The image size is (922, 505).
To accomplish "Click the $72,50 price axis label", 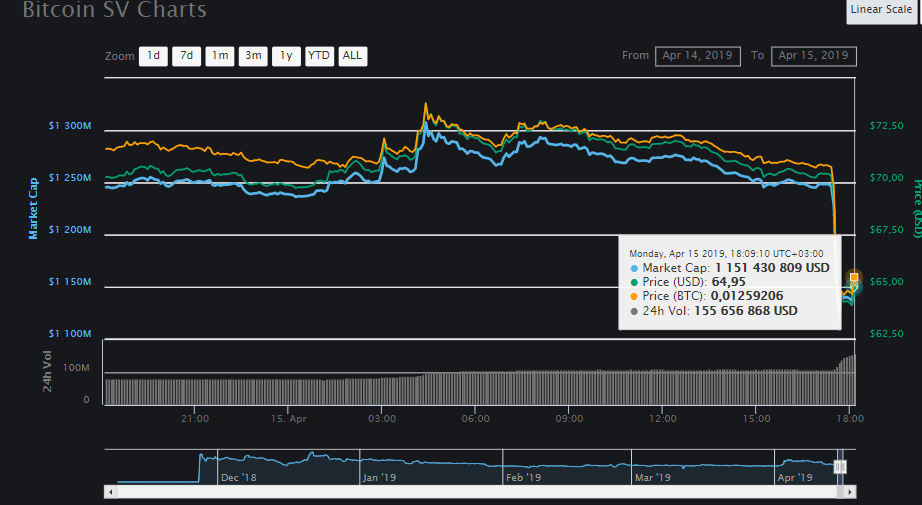I will (x=887, y=126).
